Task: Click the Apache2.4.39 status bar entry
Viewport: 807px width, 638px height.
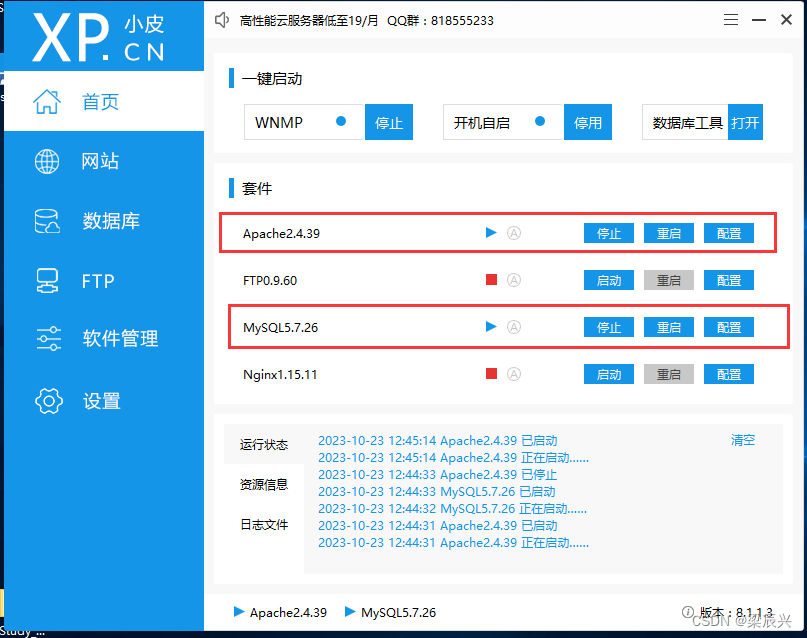Action: 280,612
